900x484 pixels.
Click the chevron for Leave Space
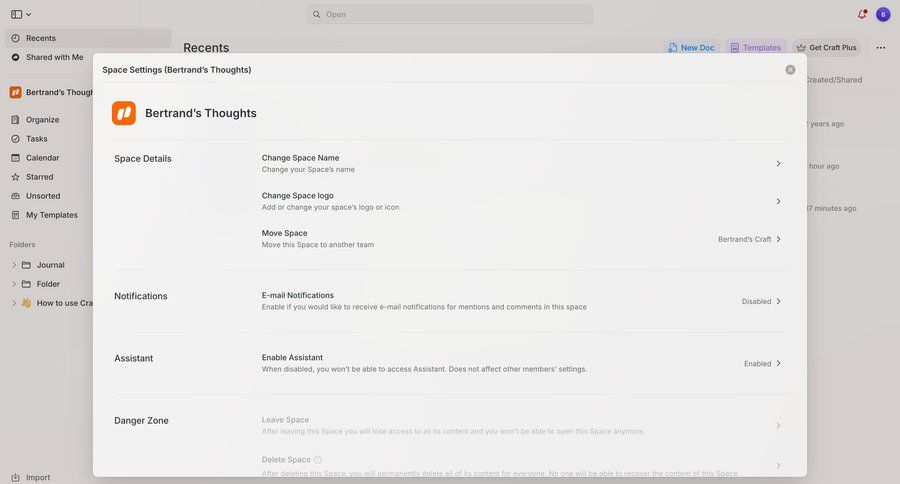coord(778,425)
